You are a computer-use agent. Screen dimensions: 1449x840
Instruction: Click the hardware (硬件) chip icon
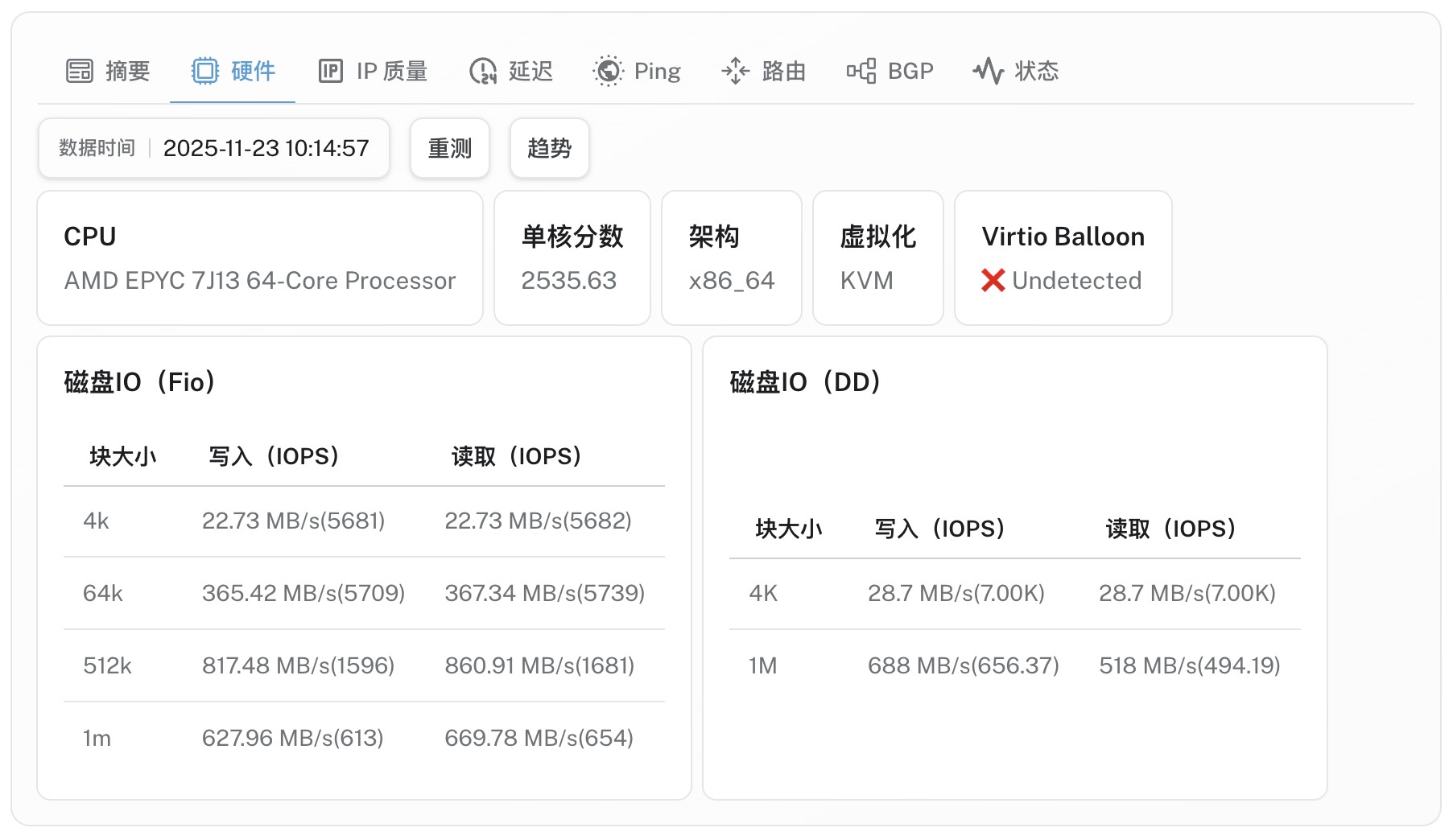pyautogui.click(x=204, y=72)
